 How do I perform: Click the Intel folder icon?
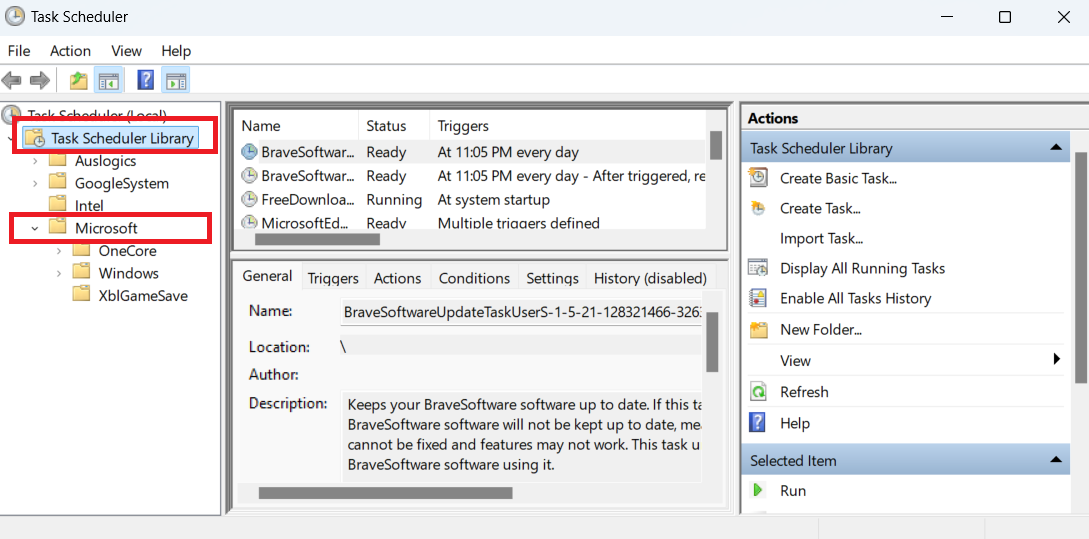(57, 205)
